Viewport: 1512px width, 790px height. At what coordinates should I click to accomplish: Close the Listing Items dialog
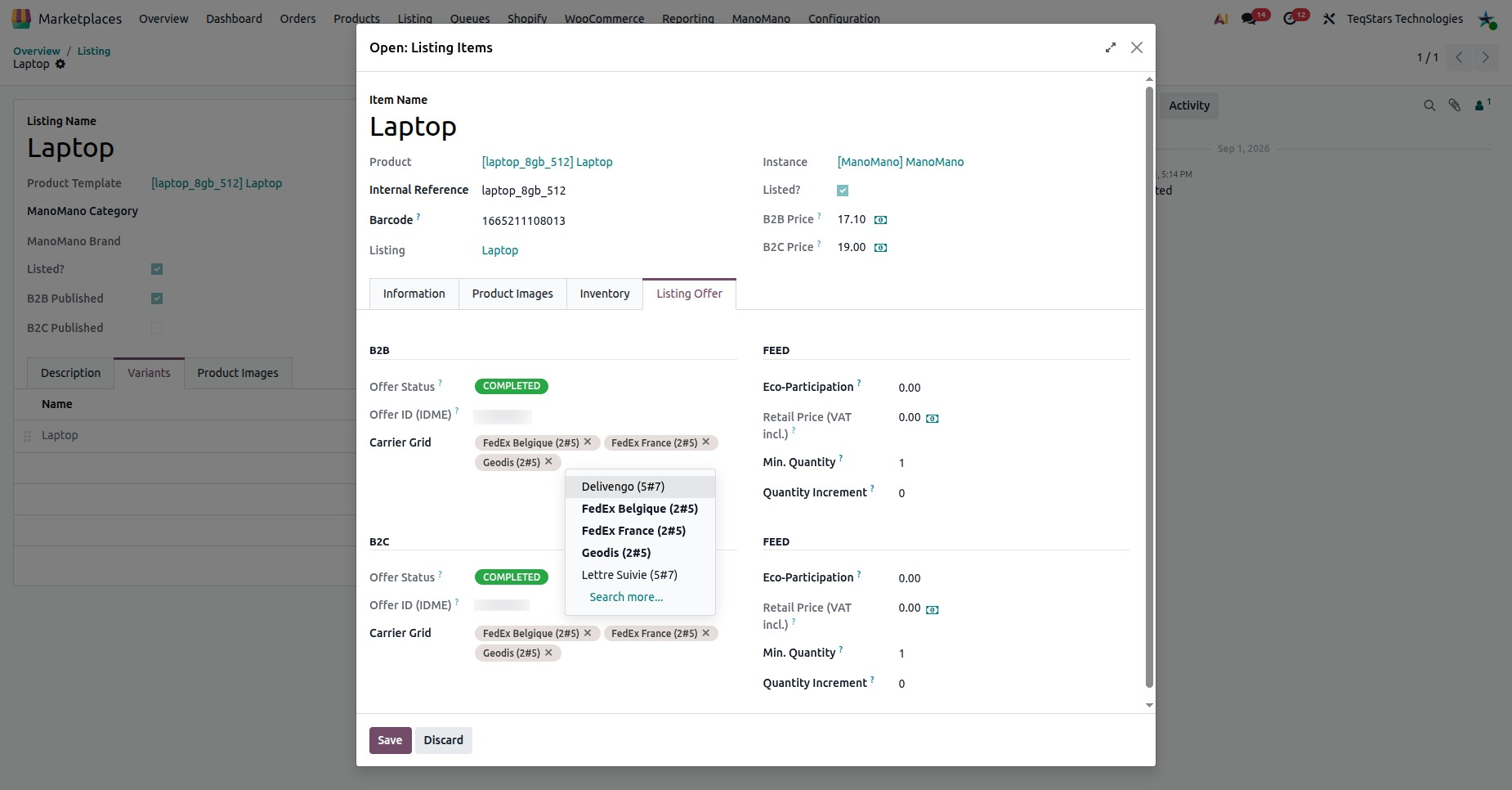coord(1137,47)
